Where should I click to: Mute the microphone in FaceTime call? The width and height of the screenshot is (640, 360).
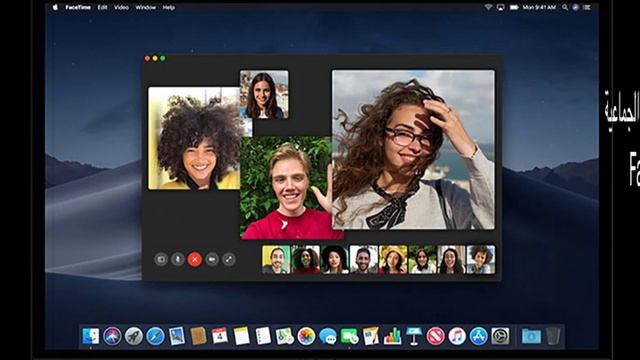[x=178, y=259]
